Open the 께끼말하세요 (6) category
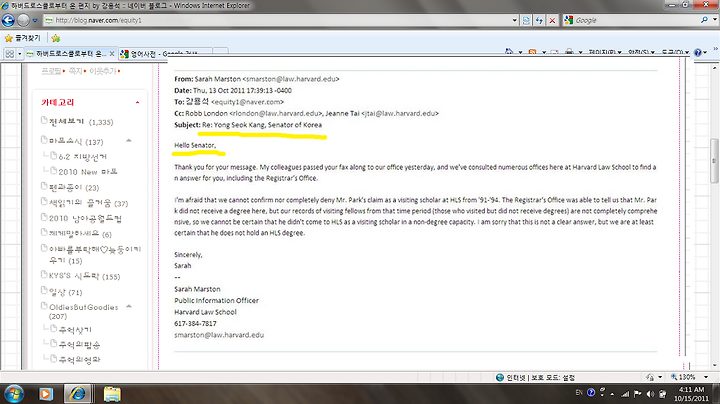Viewport: 720px width, 404px height. pyautogui.click(x=80, y=234)
